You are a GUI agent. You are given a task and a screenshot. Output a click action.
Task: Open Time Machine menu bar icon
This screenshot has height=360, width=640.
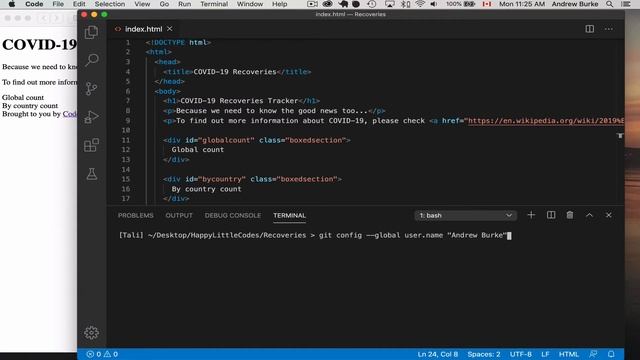click(x=371, y=4)
